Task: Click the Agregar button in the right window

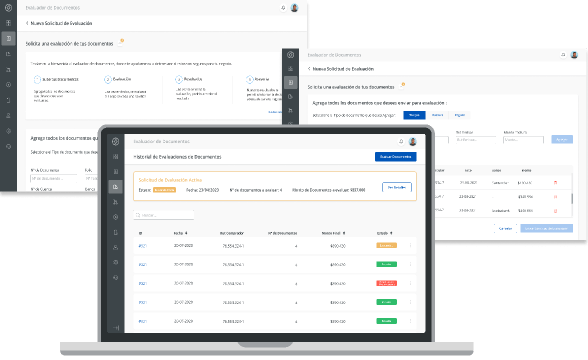Action: pos(562,140)
